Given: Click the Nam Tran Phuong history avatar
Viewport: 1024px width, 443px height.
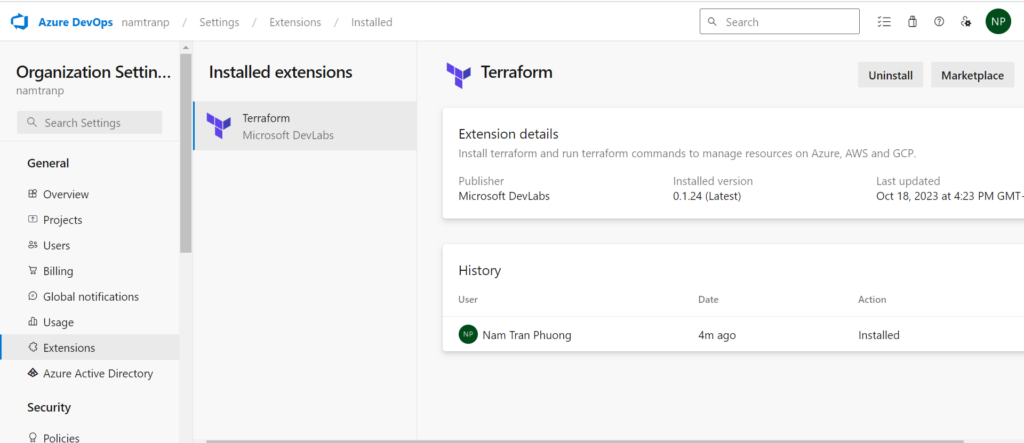Looking at the screenshot, I should coord(468,334).
